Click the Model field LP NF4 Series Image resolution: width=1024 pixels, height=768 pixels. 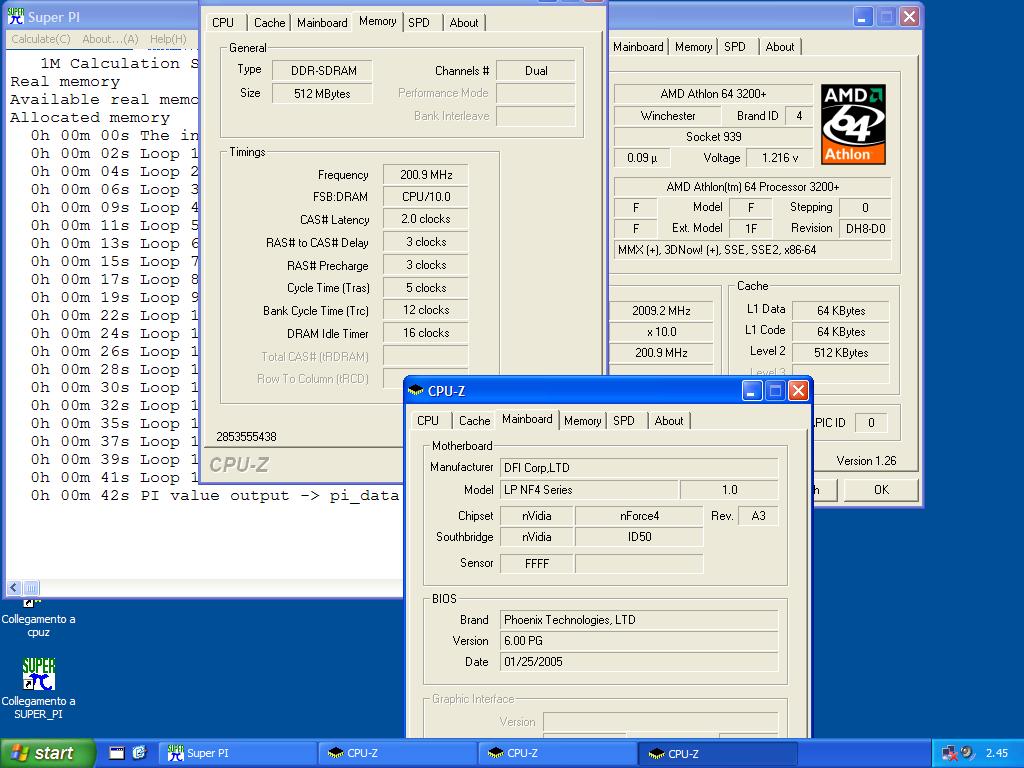589,490
